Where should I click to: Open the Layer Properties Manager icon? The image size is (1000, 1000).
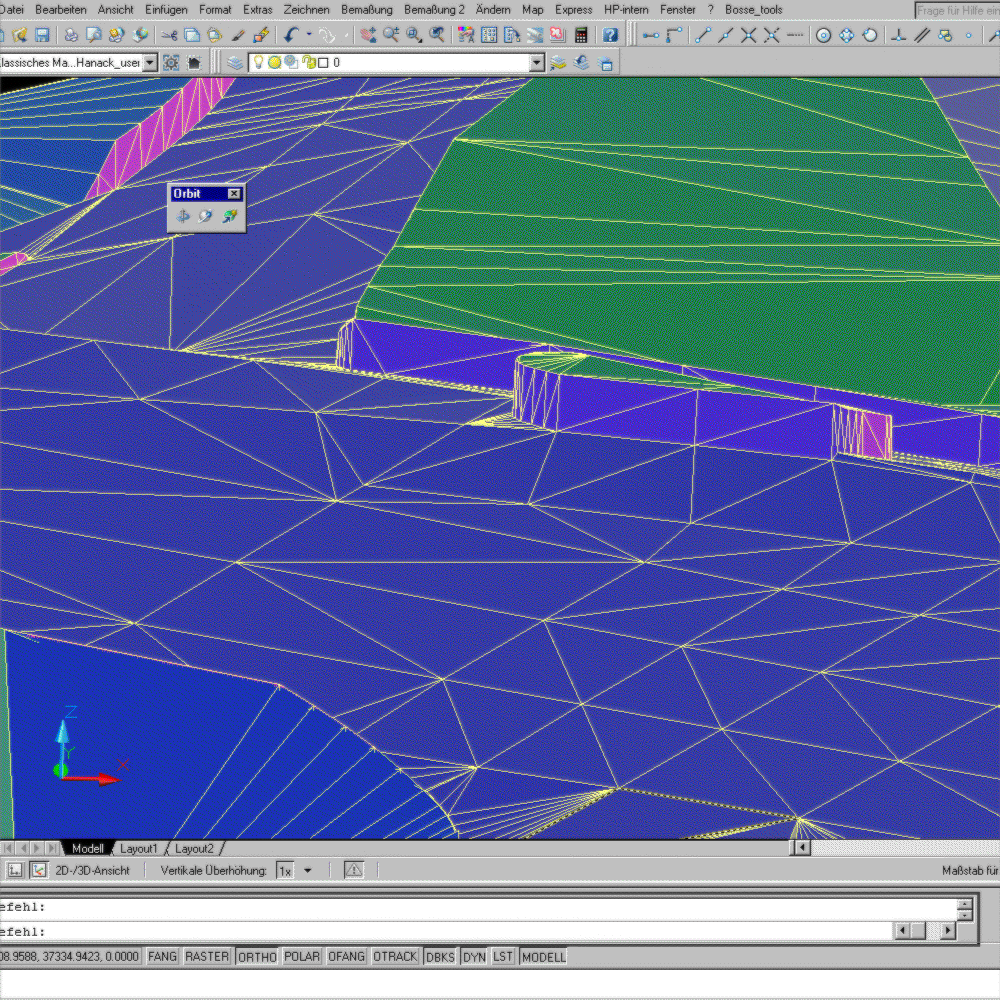tap(234, 62)
